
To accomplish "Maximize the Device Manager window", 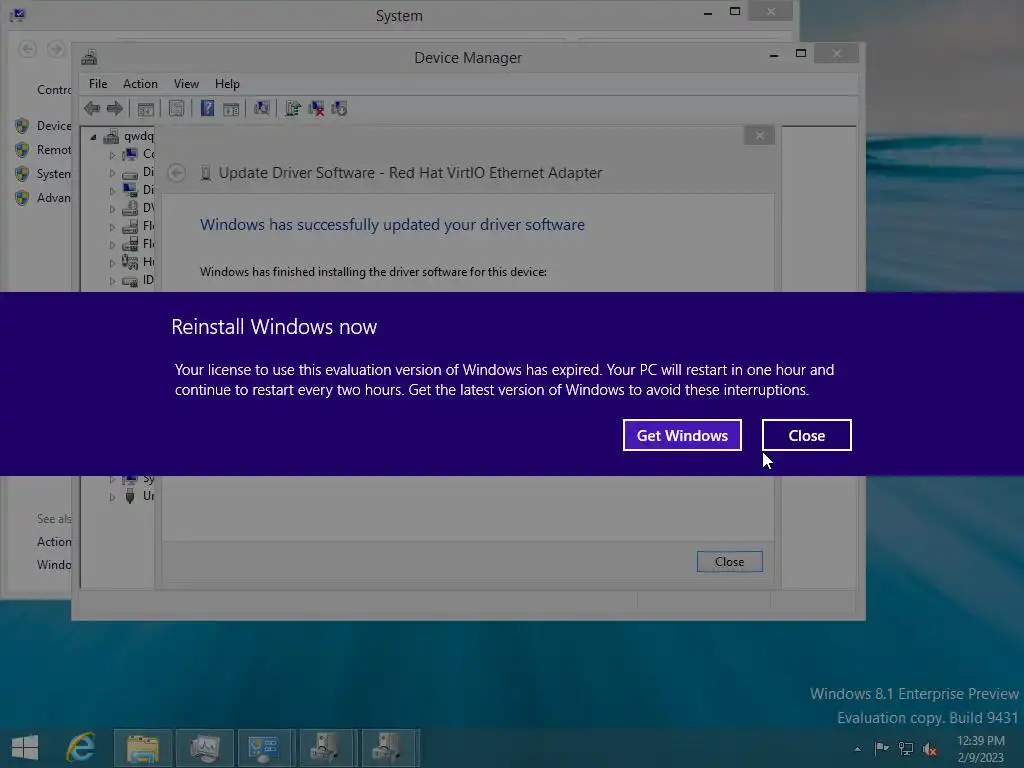I will click(801, 54).
